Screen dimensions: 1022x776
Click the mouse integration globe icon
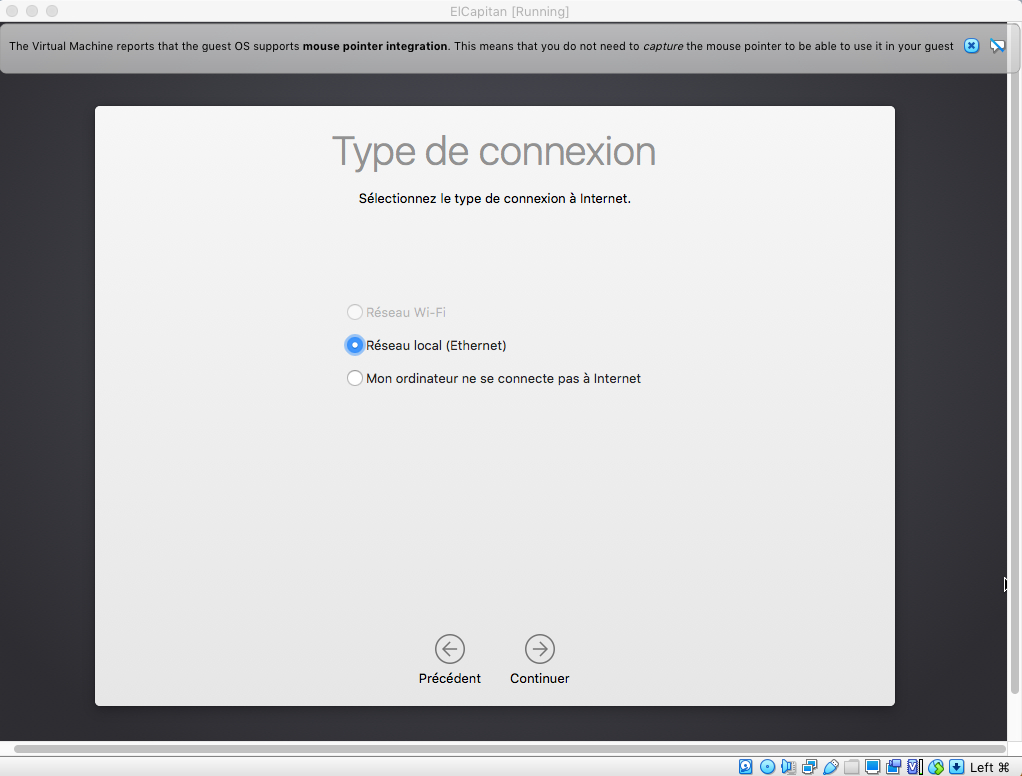(936, 767)
